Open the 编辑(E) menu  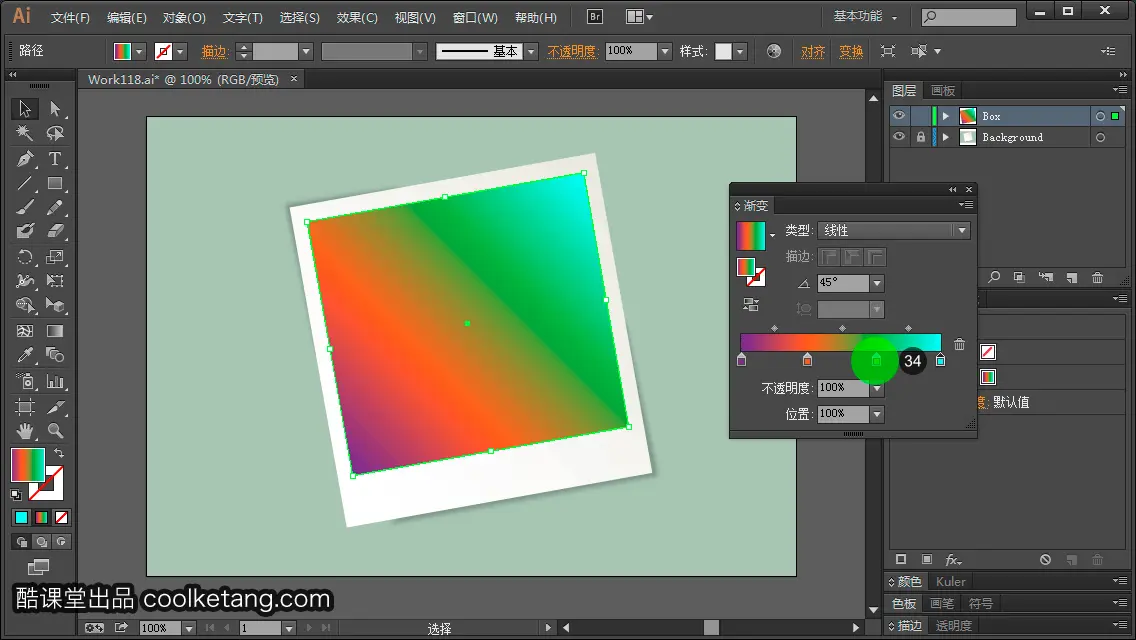click(127, 17)
